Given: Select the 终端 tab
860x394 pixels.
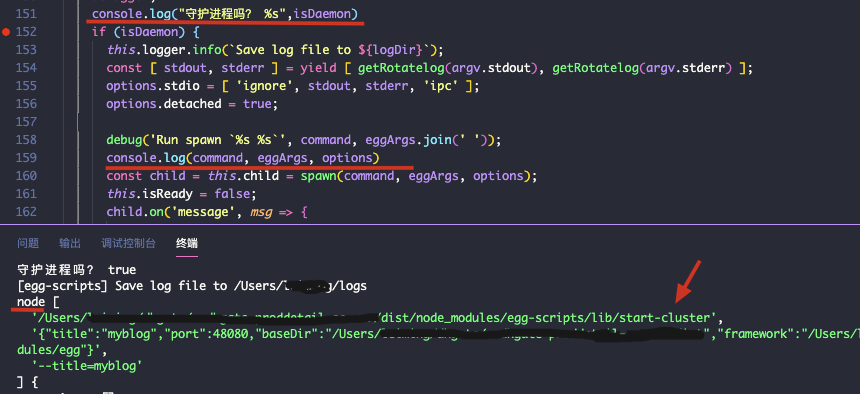Looking at the screenshot, I should [187, 244].
